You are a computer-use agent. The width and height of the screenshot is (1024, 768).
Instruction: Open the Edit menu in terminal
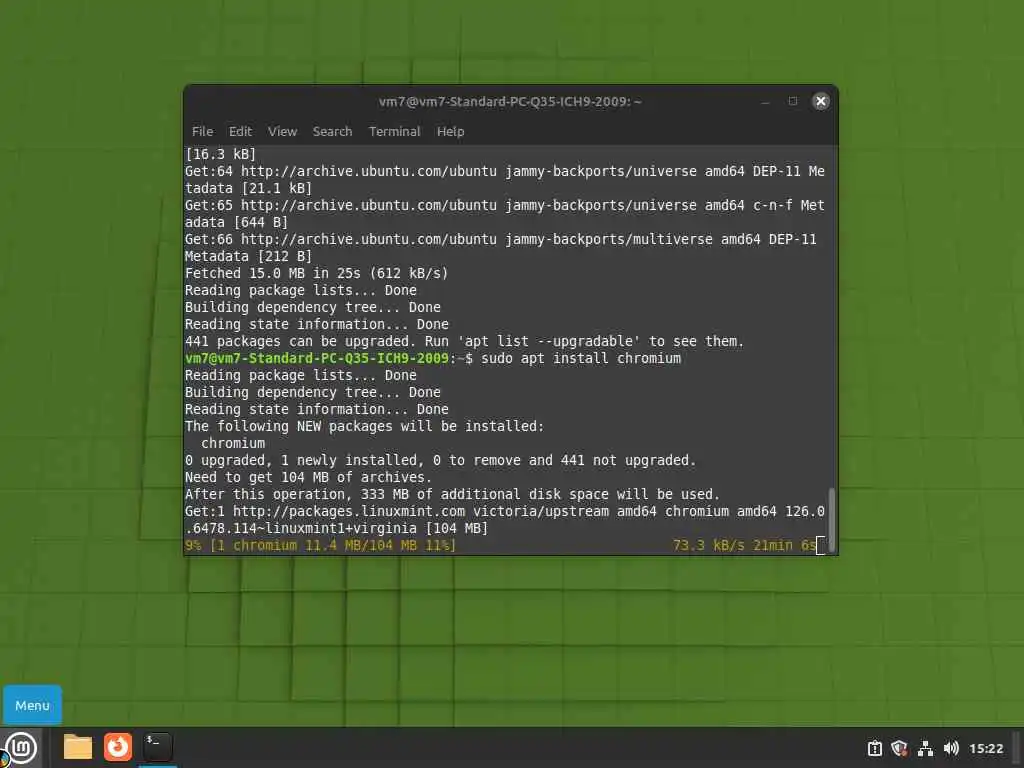(240, 131)
